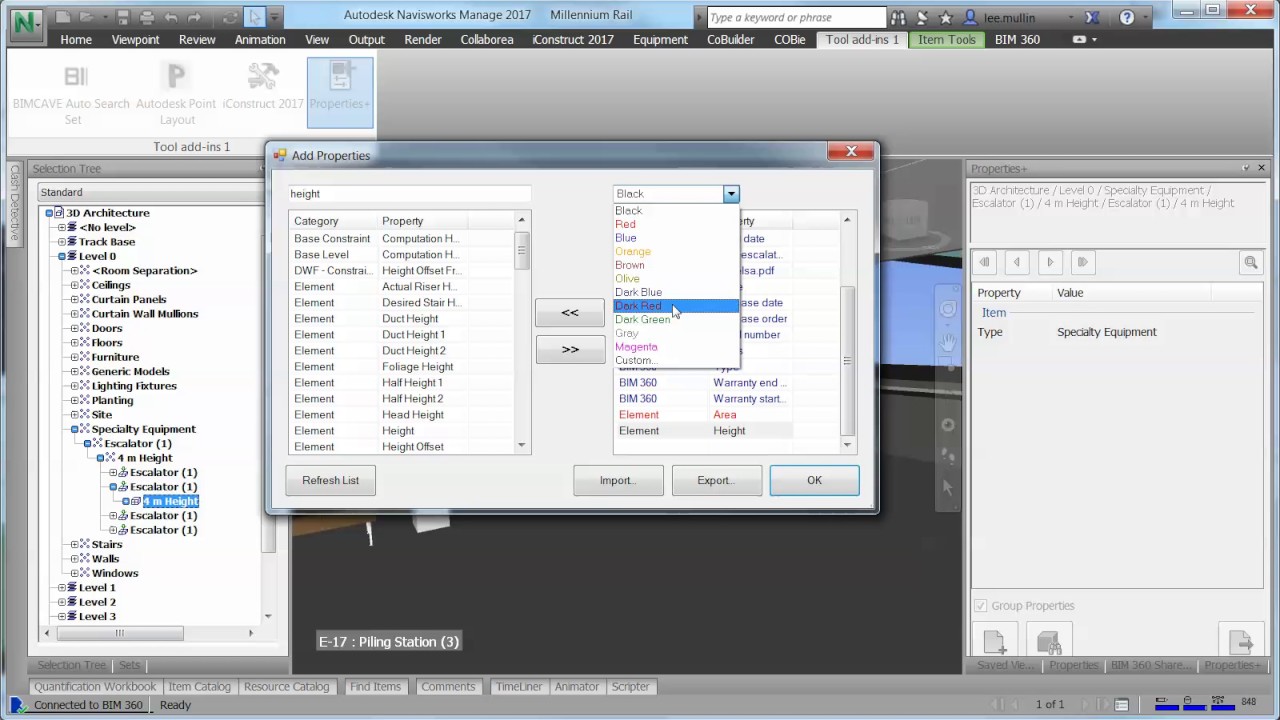Screen dimensions: 1280x720
Task: Click the height search field in the dialog
Action: point(408,194)
